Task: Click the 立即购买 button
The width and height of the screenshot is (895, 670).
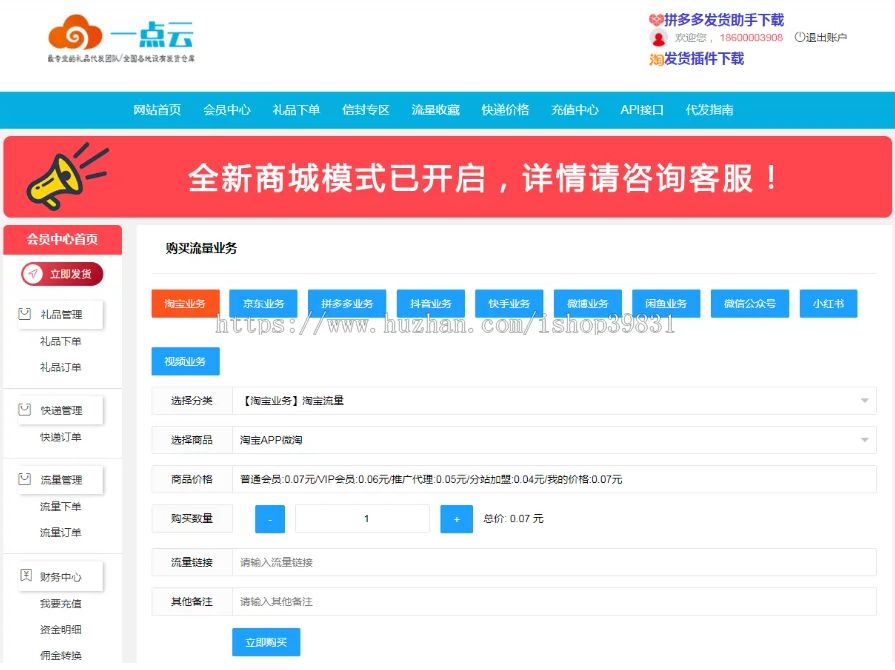Action: (266, 643)
